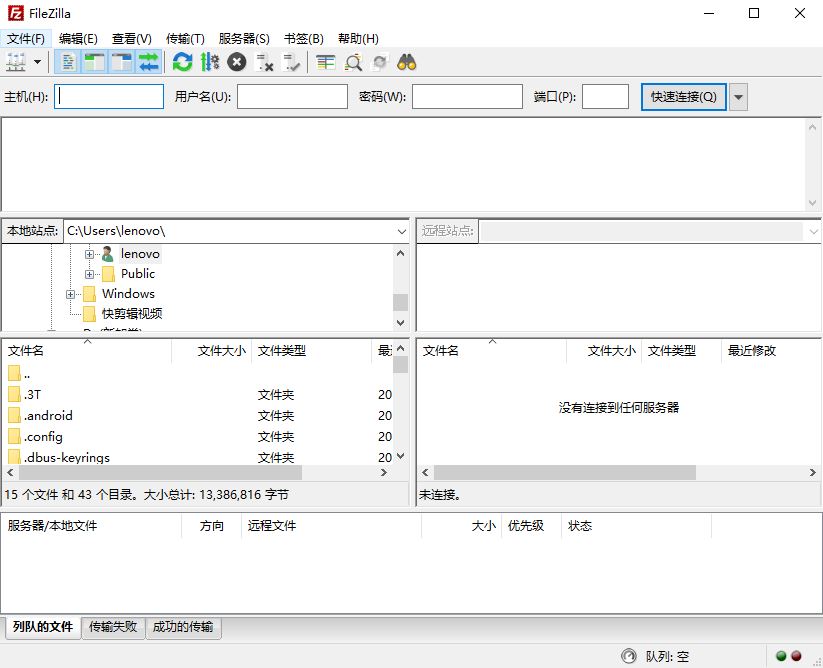Viewport: 823px width, 668px height.
Task: Open the 服务器(S) menu
Action: click(244, 39)
